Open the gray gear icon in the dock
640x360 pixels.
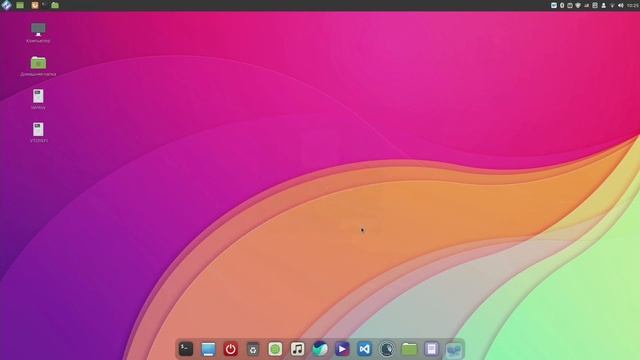pyautogui.click(x=253, y=349)
